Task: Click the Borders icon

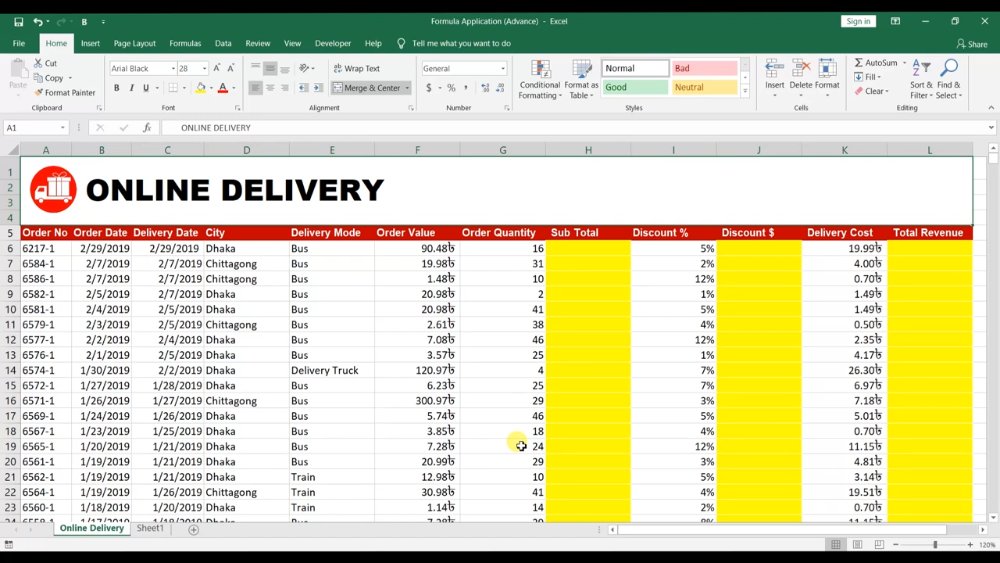Action: click(x=173, y=88)
